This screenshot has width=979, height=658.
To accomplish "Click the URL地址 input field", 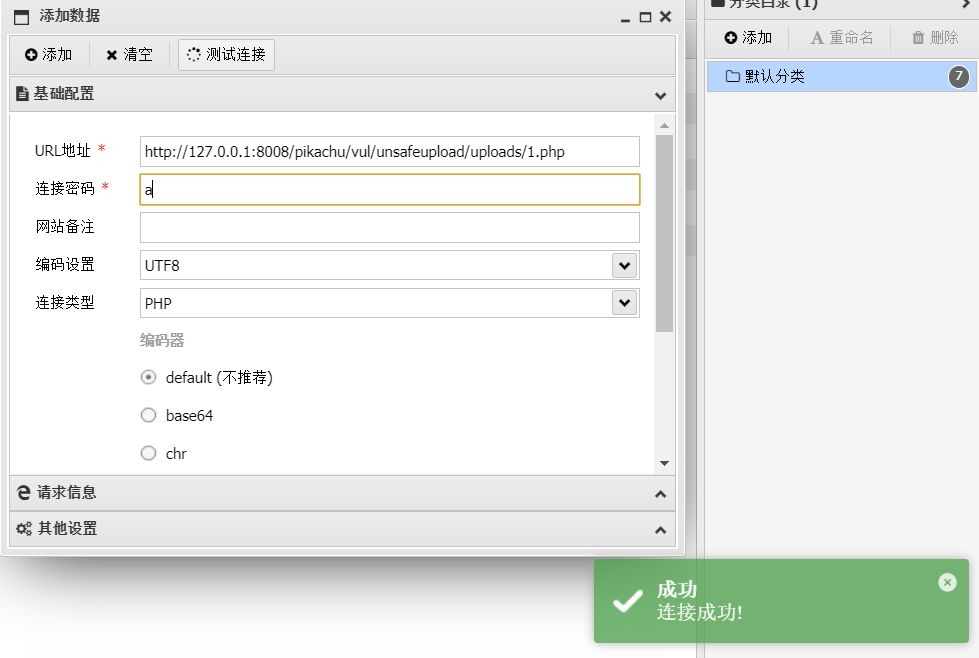I will coord(390,152).
